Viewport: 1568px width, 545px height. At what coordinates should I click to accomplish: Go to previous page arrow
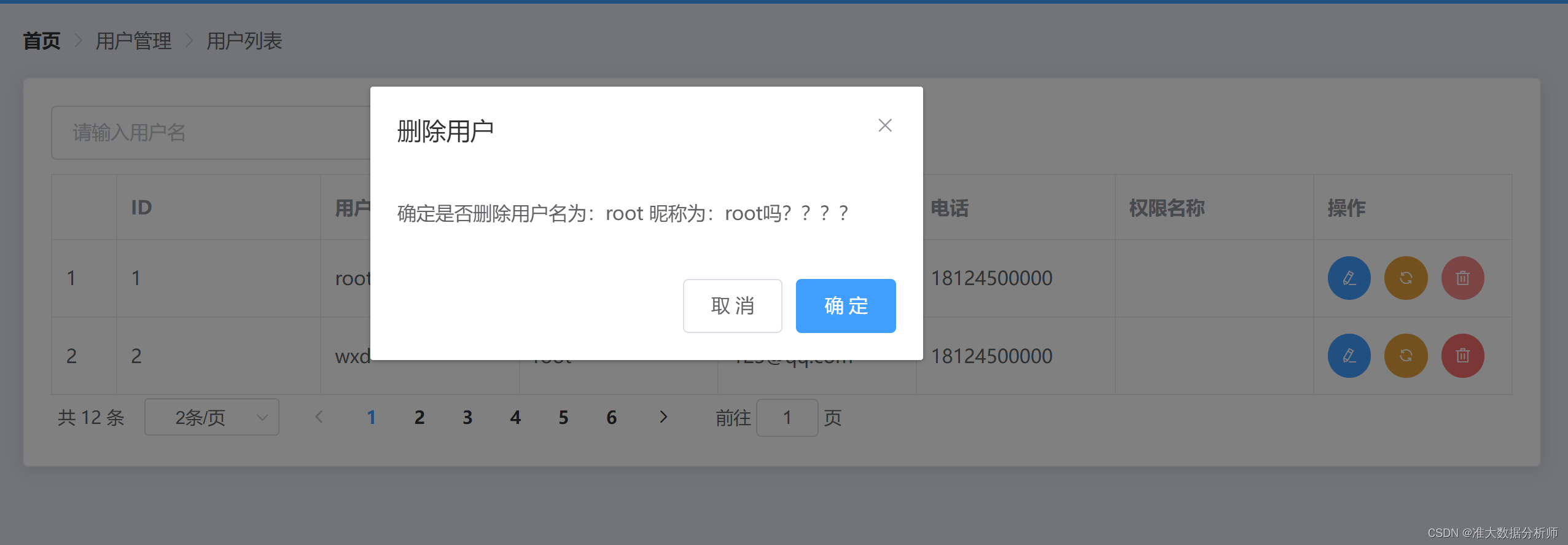(319, 417)
